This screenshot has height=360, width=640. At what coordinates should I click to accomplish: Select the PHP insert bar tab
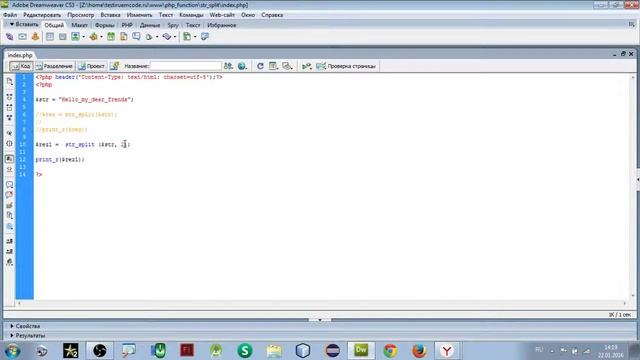pos(127,25)
